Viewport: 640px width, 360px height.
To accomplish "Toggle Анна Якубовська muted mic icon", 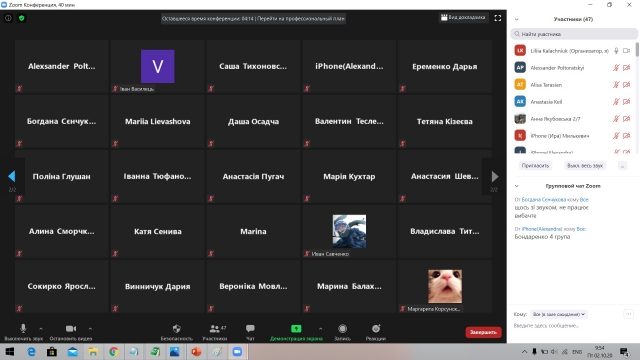I will [x=616, y=119].
